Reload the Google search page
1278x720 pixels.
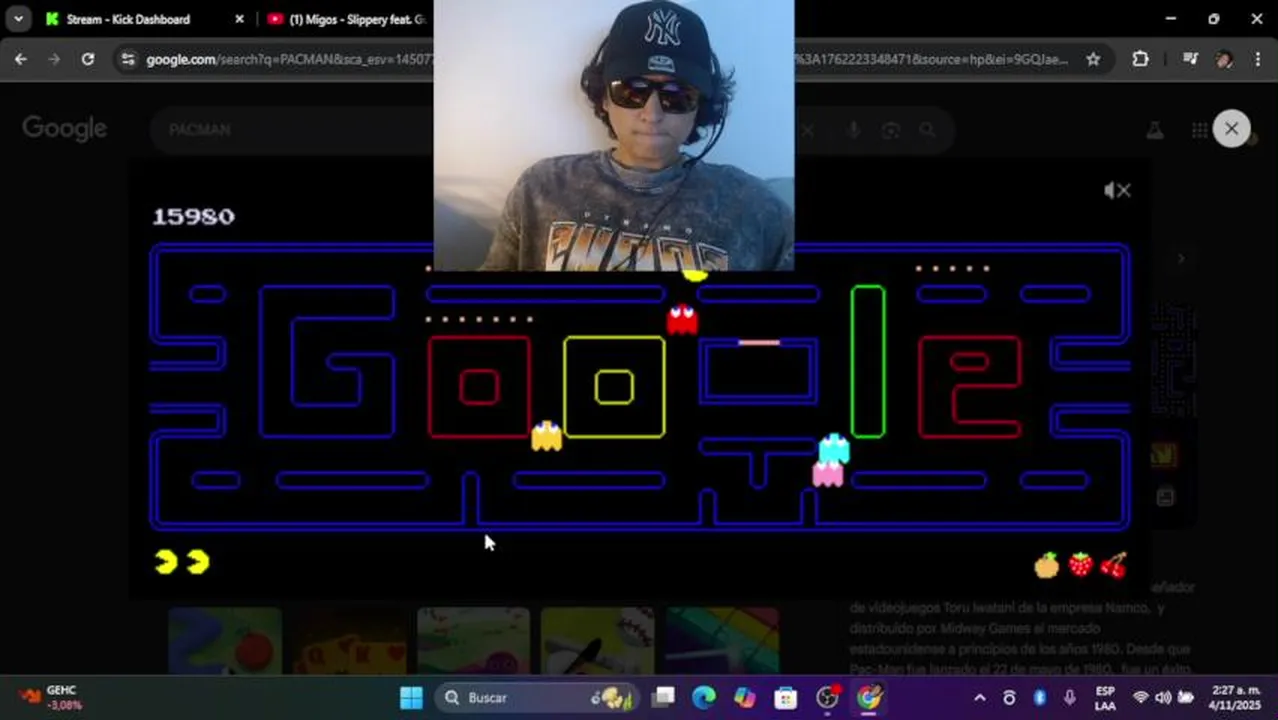pos(88,59)
